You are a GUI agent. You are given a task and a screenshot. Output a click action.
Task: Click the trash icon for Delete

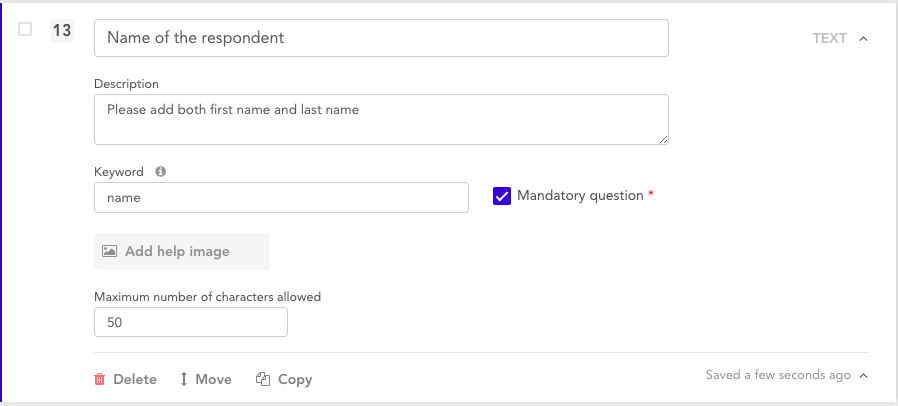pyautogui.click(x=99, y=380)
